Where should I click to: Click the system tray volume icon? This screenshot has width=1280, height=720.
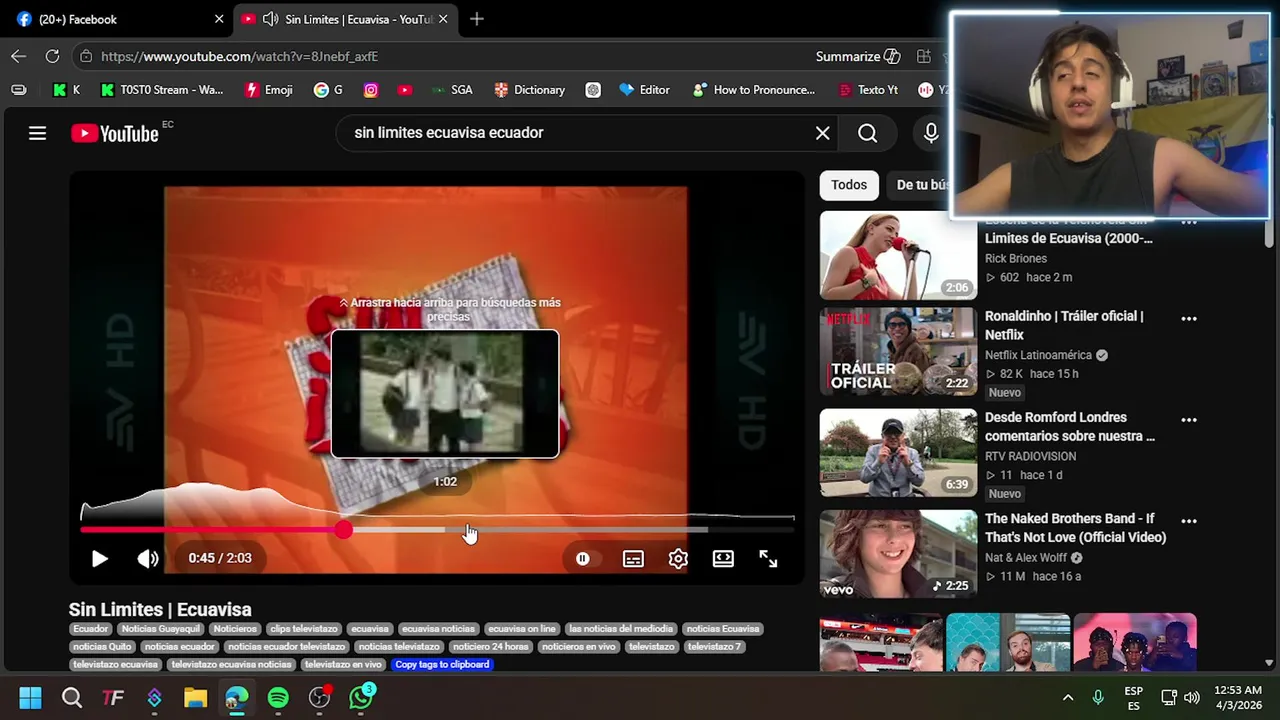tap(1191, 698)
